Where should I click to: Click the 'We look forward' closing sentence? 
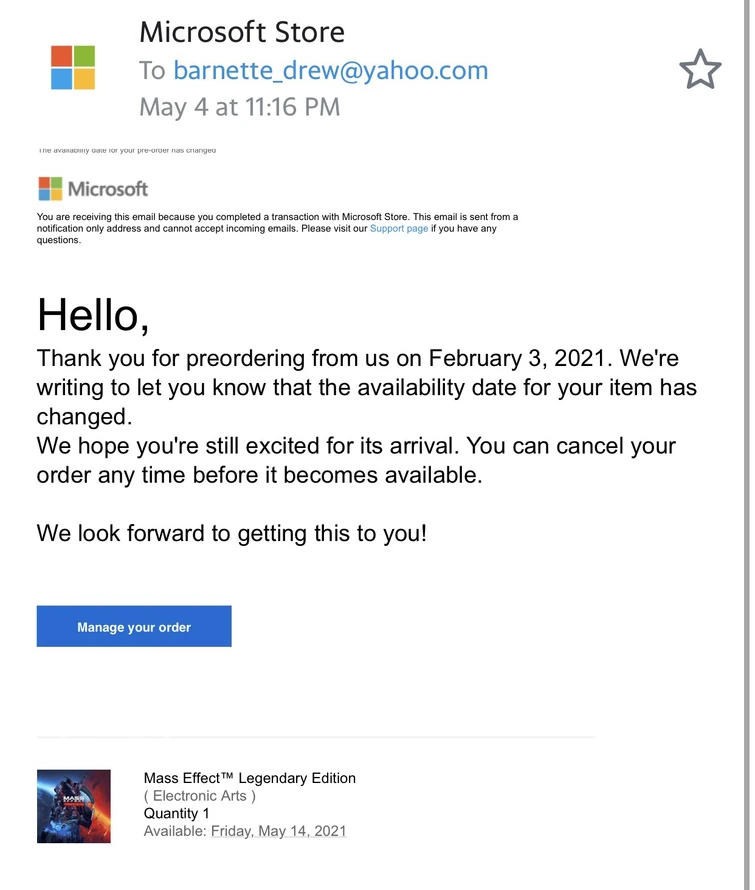[231, 533]
